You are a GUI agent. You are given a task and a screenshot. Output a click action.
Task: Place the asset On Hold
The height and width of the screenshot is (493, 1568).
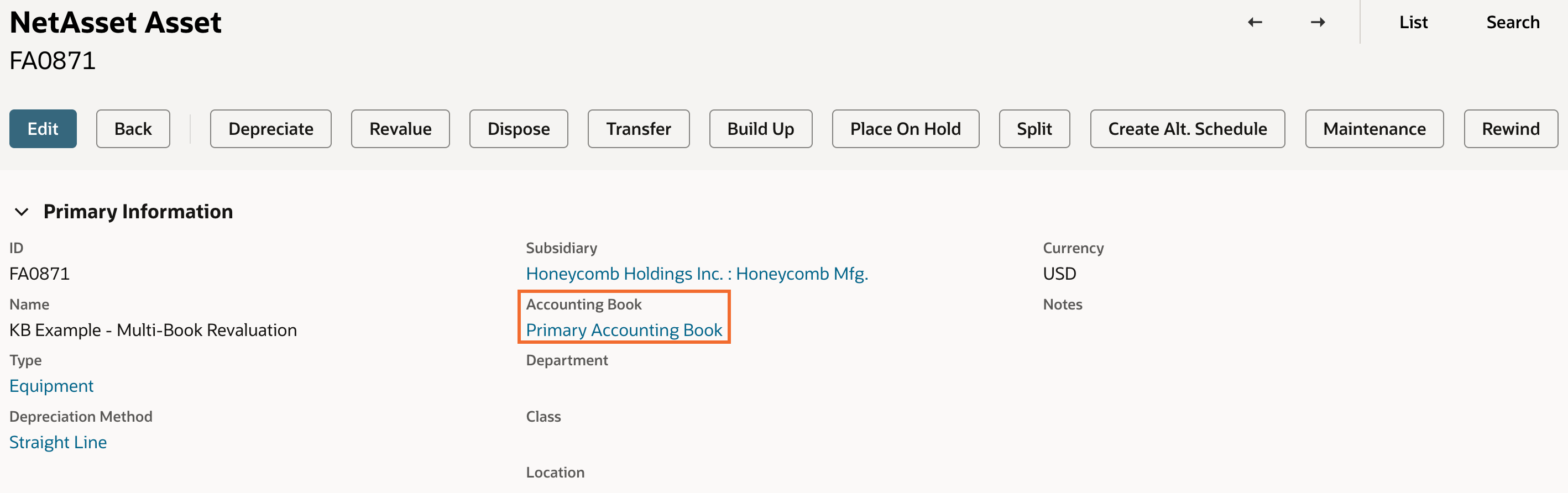point(905,128)
